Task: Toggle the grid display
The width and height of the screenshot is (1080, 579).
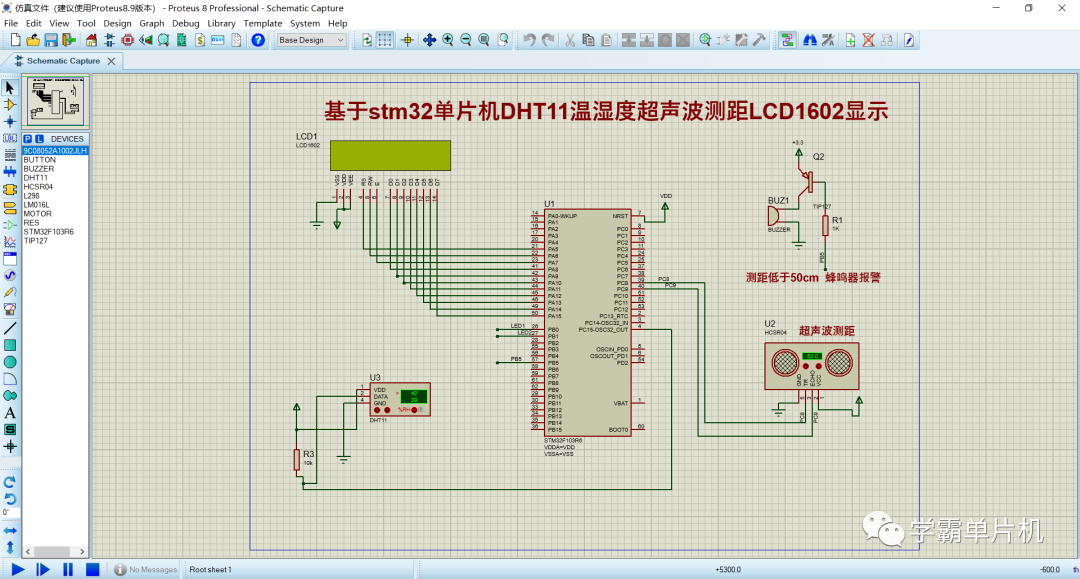Action: (x=384, y=40)
